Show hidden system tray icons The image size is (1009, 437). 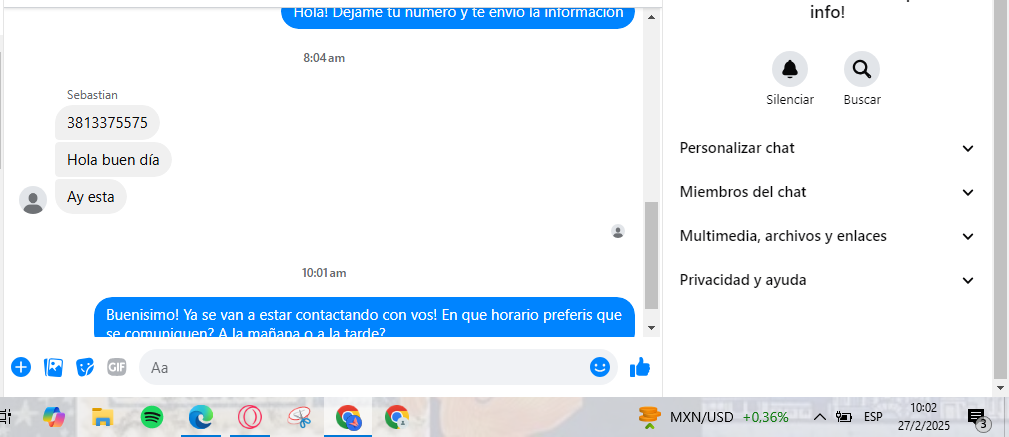point(819,417)
